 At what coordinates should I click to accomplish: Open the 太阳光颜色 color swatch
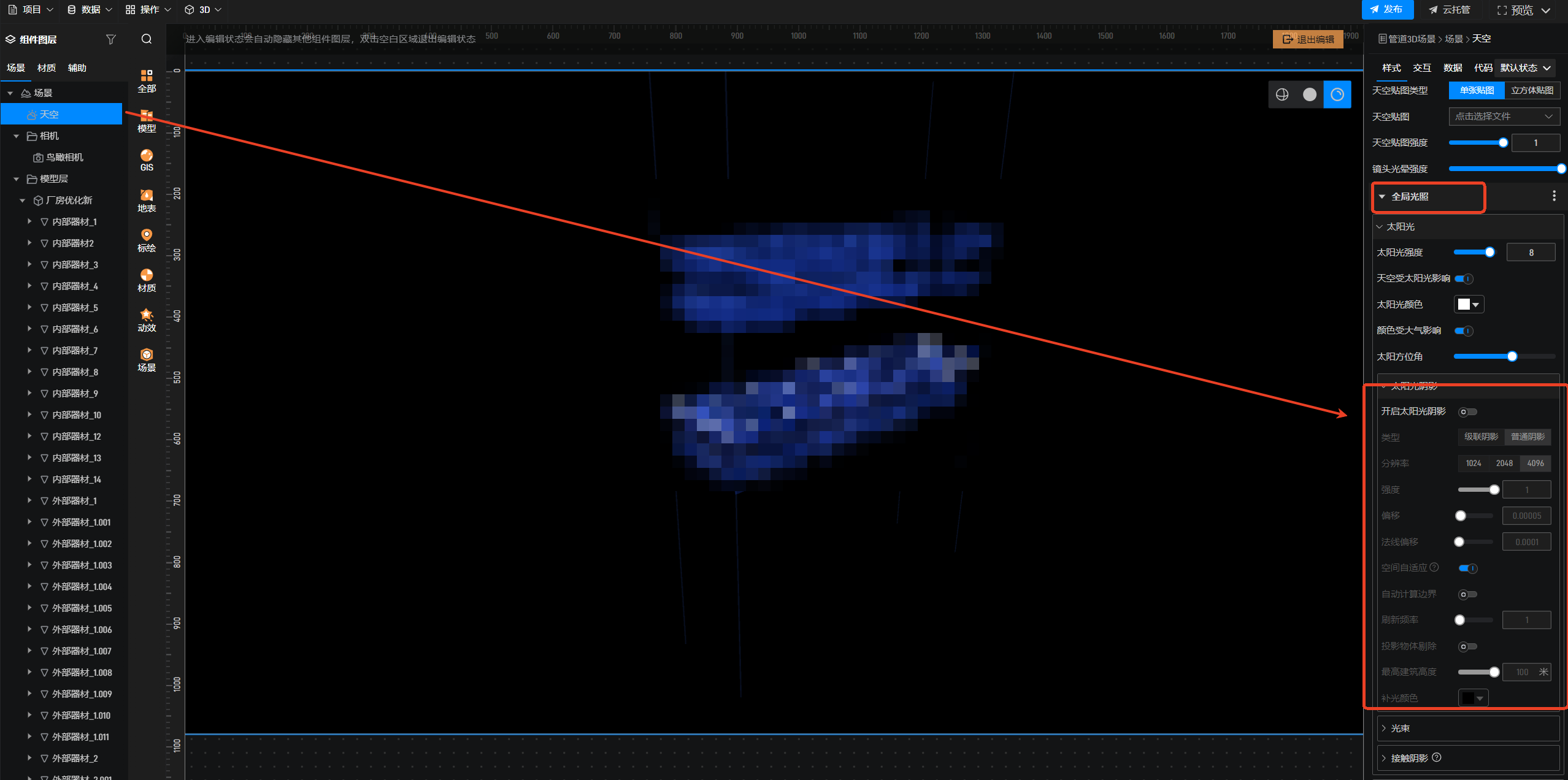tap(1469, 305)
